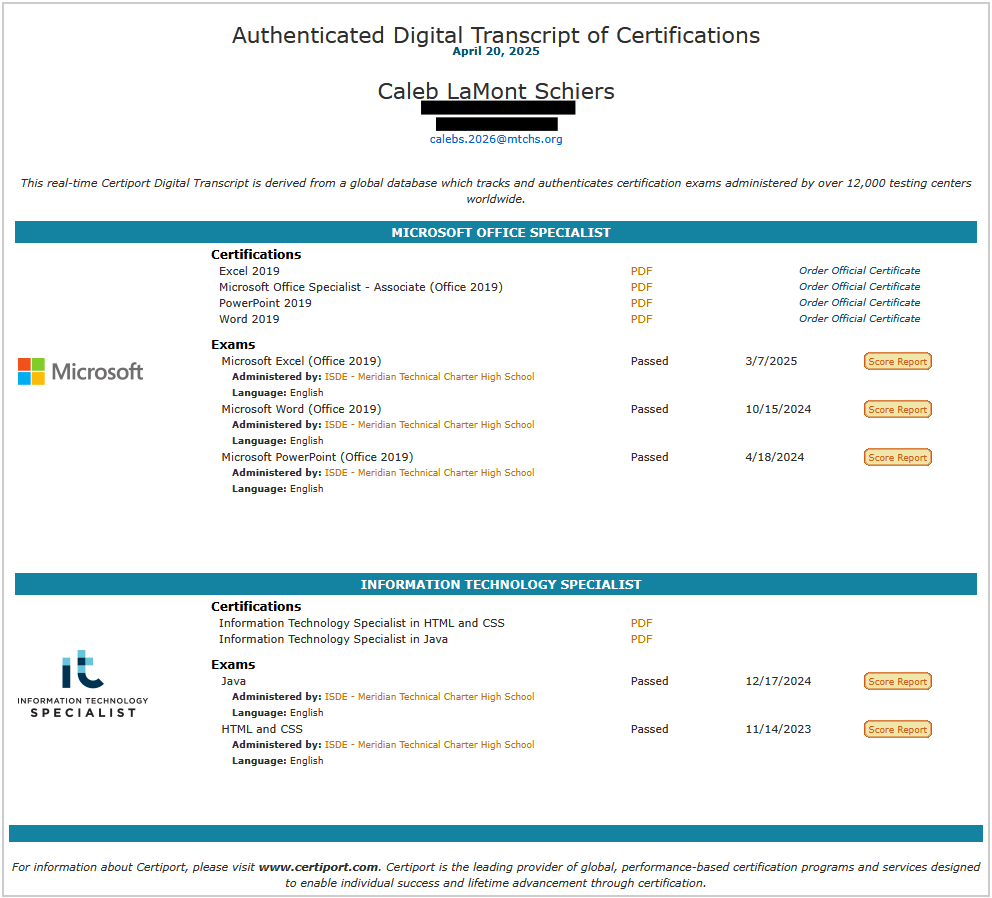Open school link under HTML and CSS exam
992x898 pixels.
coord(430,745)
